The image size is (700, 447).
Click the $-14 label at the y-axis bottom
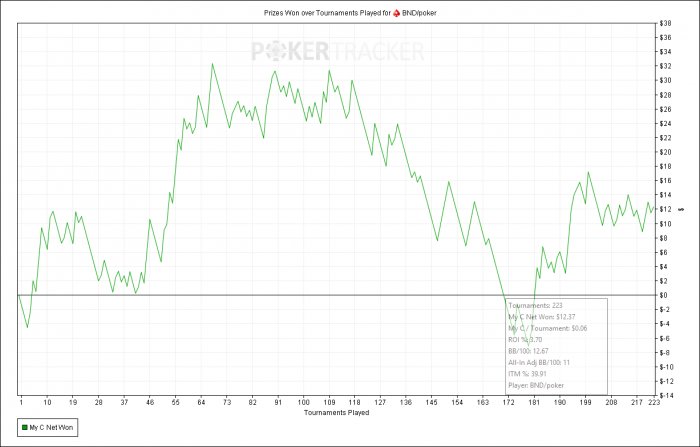[666, 396]
